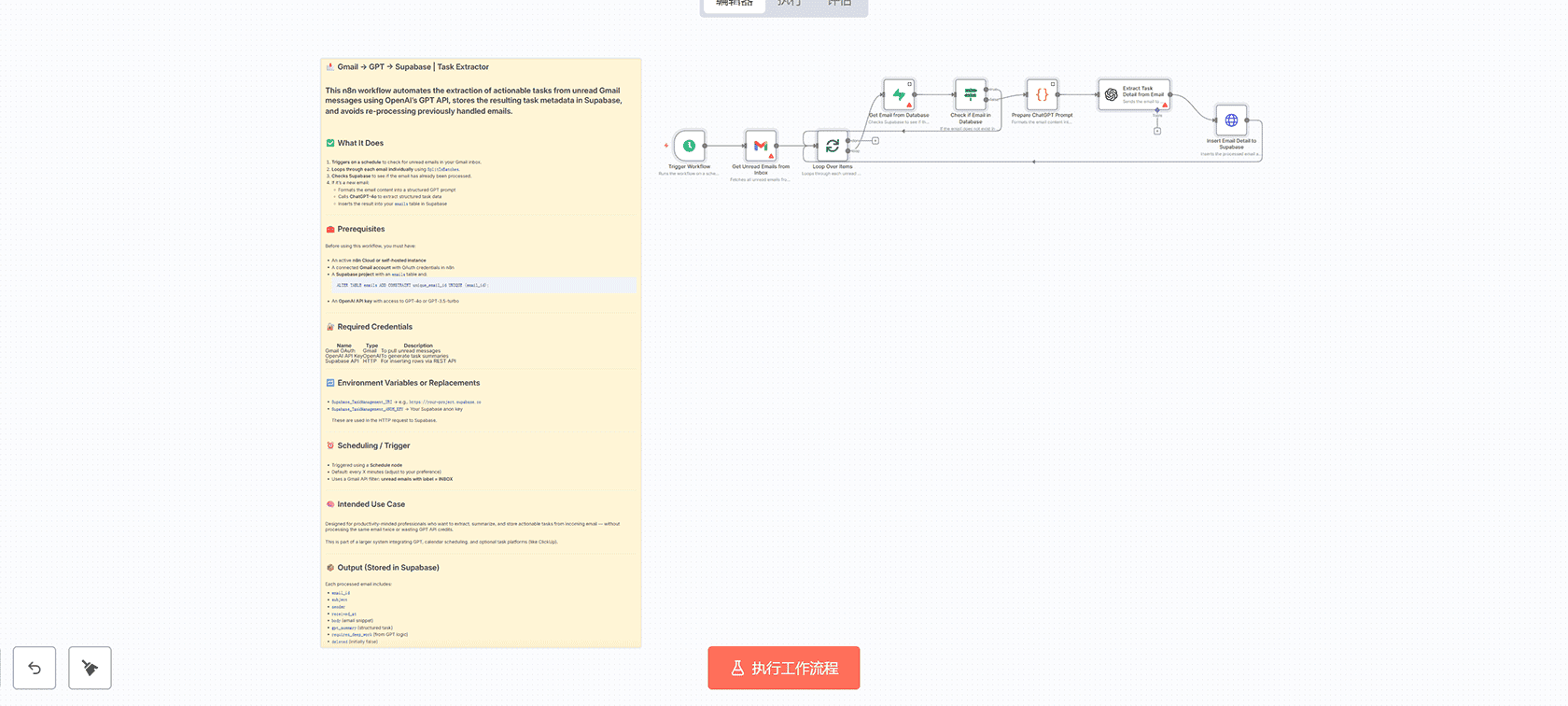This screenshot has width=1568, height=706.
Task: Open the Prepare ChatGPT Prompt code node
Action: [x=1042, y=94]
